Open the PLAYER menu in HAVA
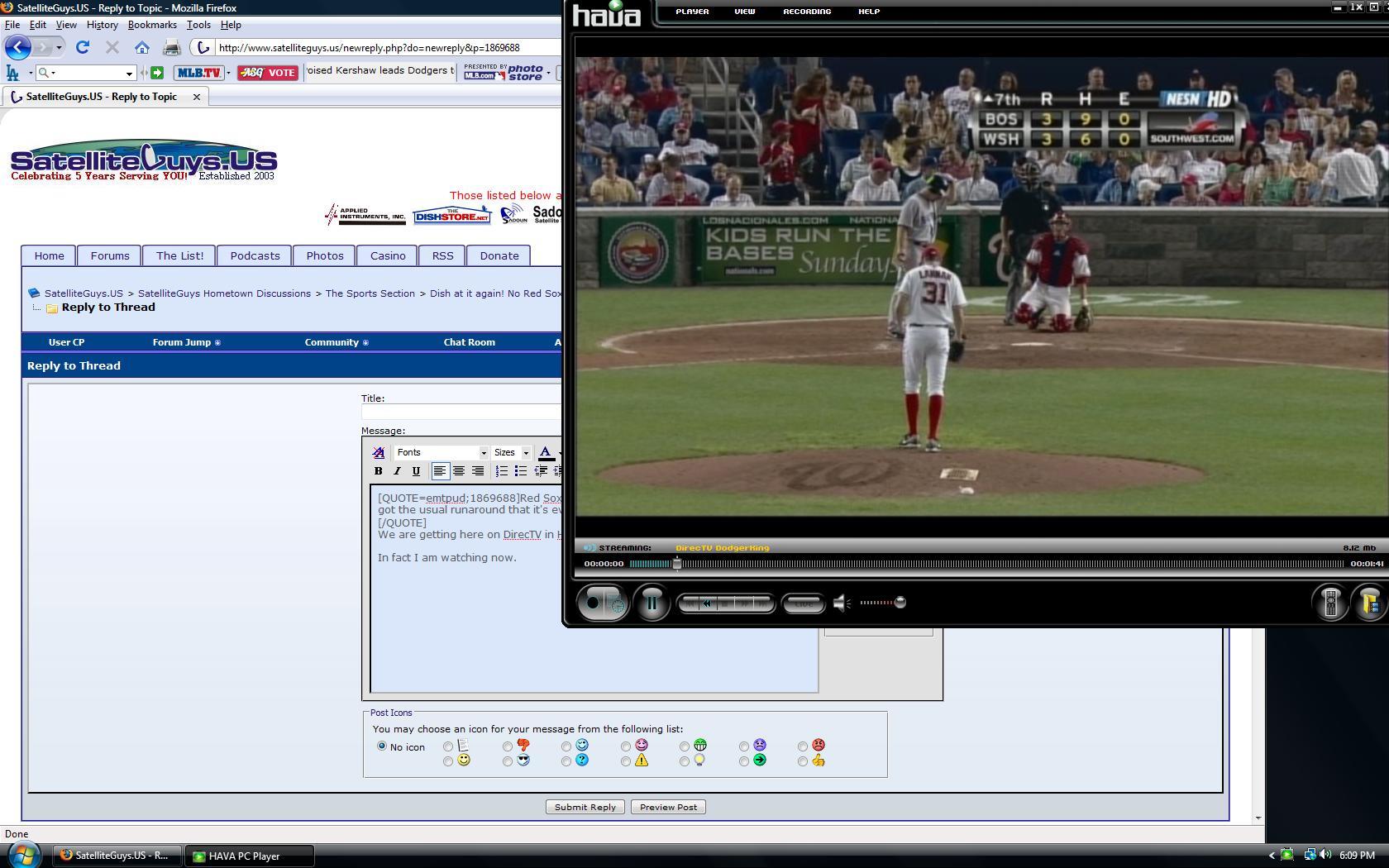 coord(692,12)
